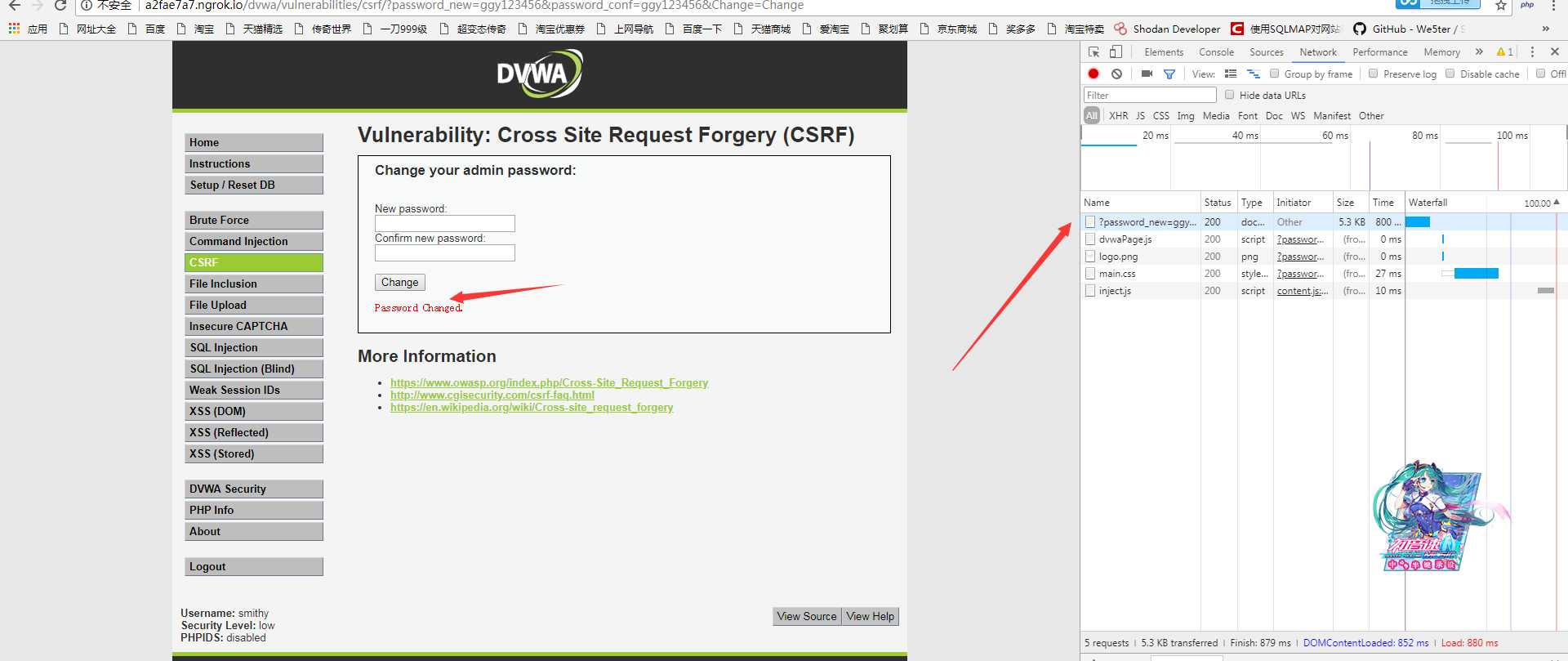Open File Upload menu item
The width and height of the screenshot is (1568, 661).
click(254, 306)
